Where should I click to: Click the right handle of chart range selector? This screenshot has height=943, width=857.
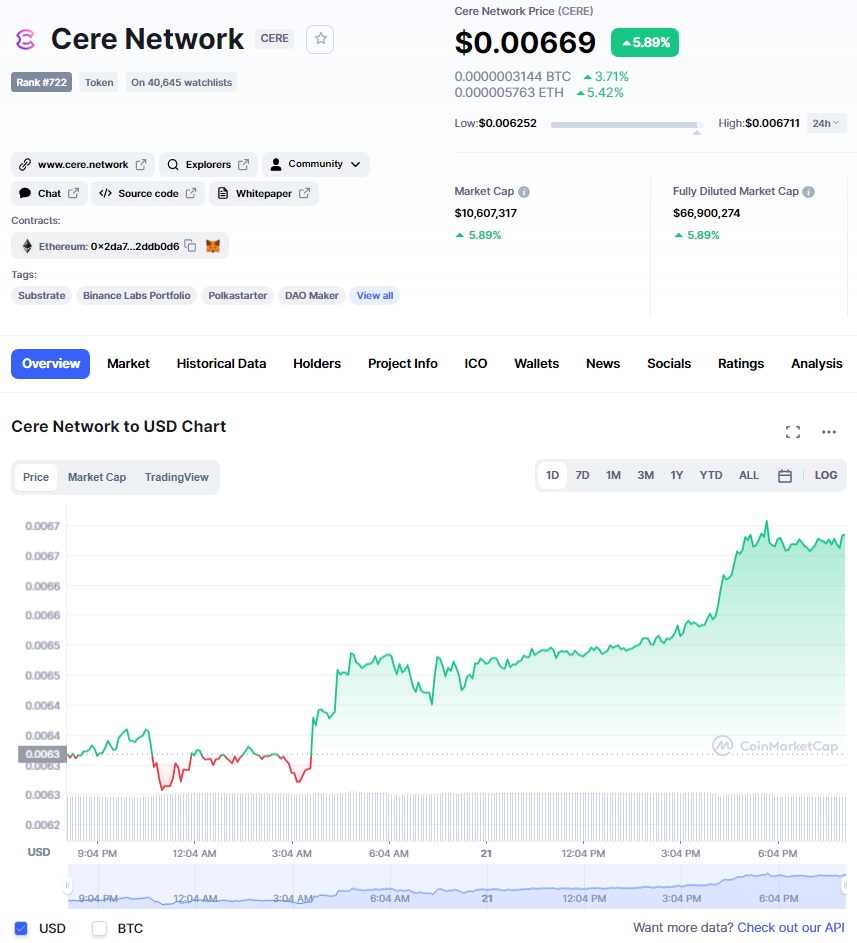tap(844, 885)
